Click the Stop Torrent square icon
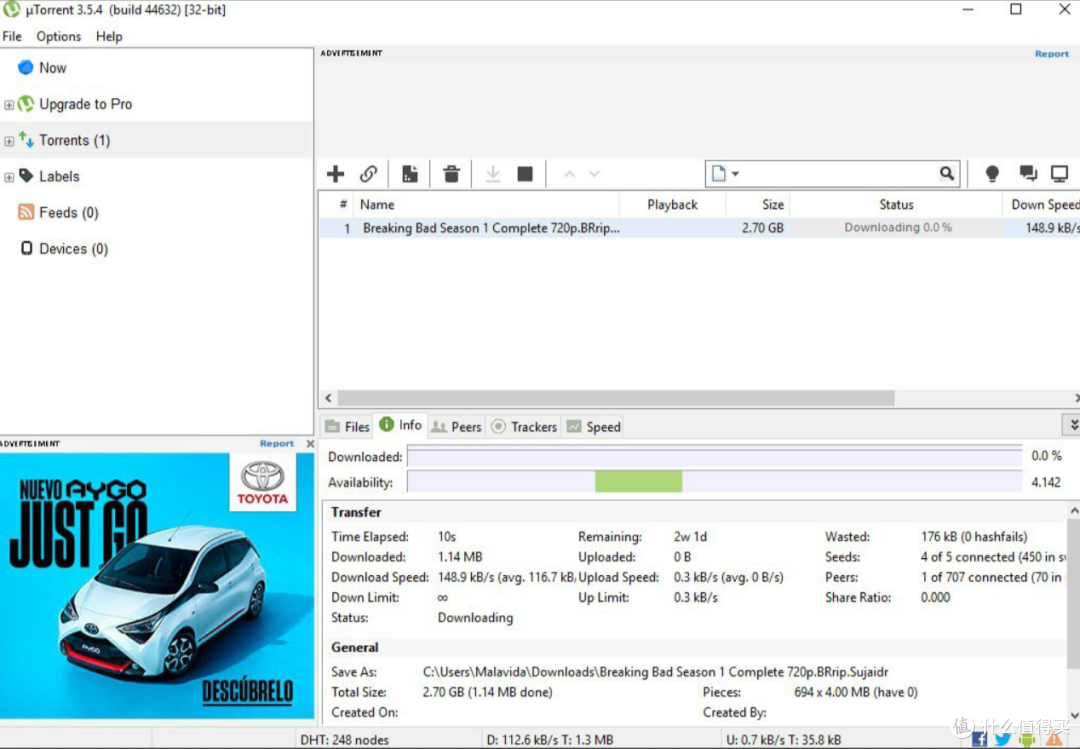Screen dimensions: 1080x749 coord(525,174)
